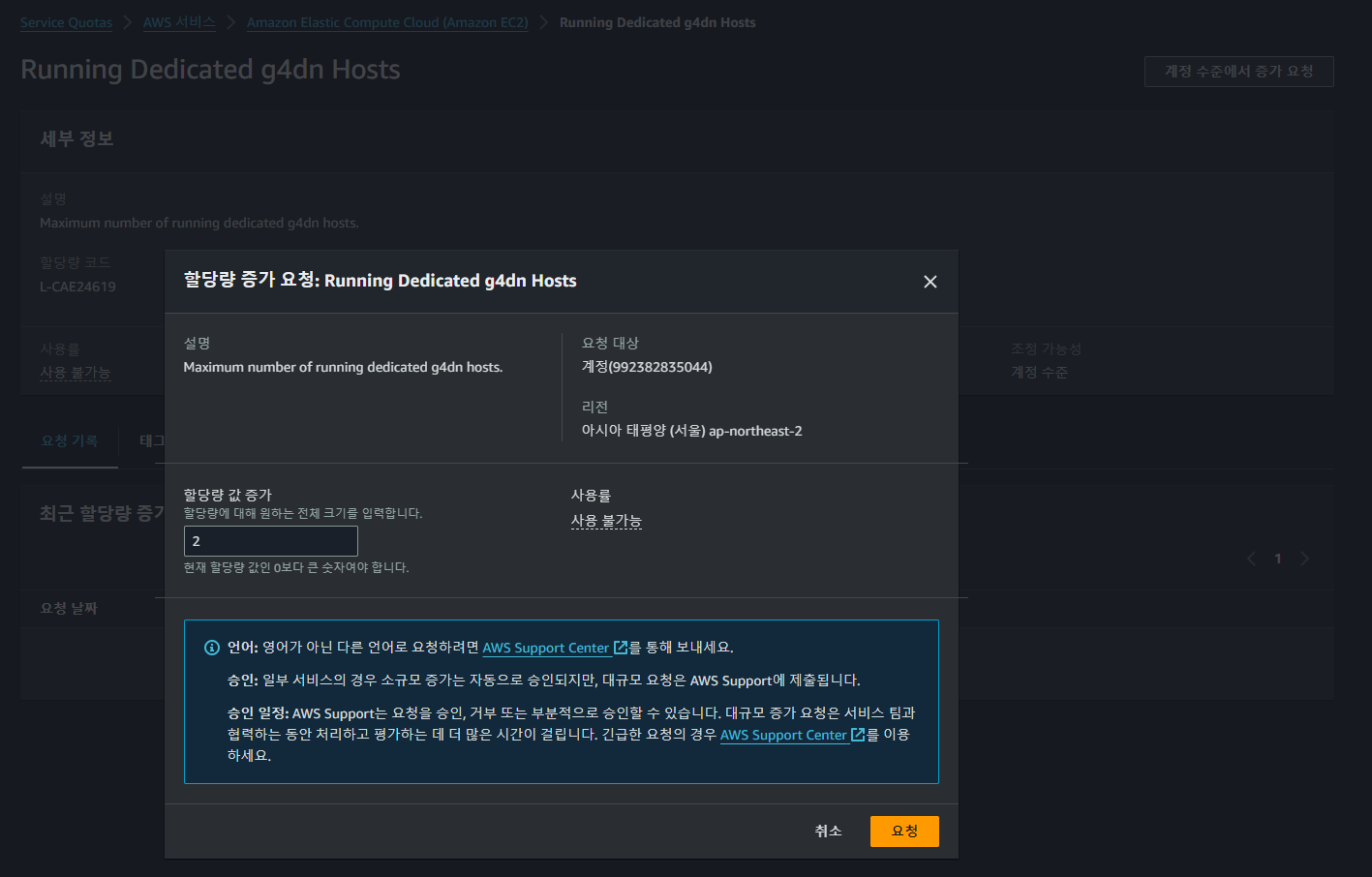Click 계정 수준 value under 조정 가능성
1372x877 pixels.
click(x=1039, y=373)
